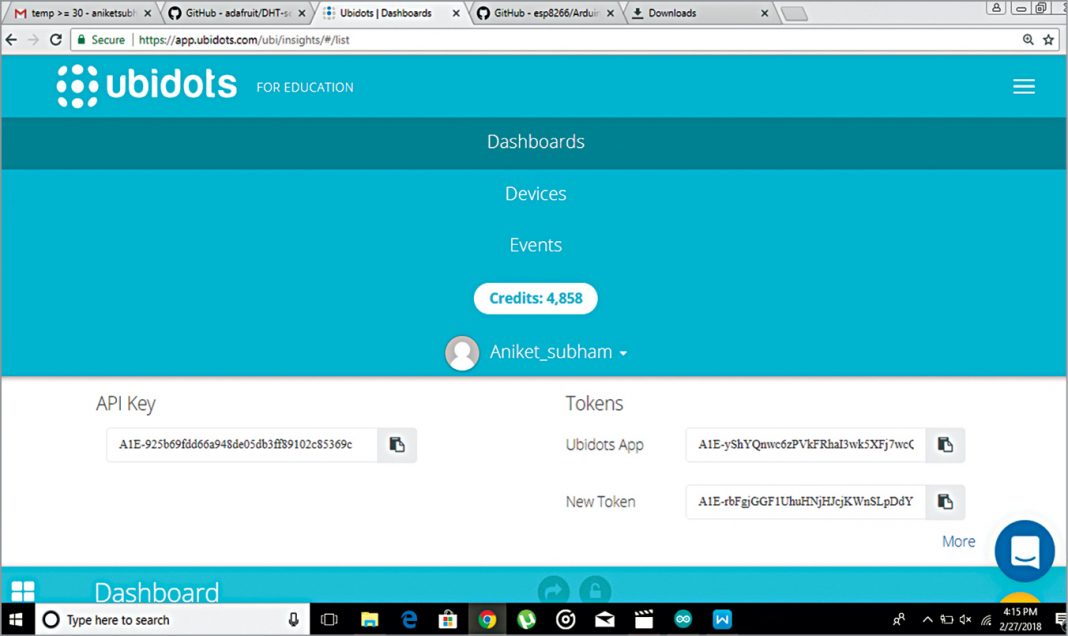The width and height of the screenshot is (1068, 636).
Task: Copy the New Token value
Action: pos(945,502)
